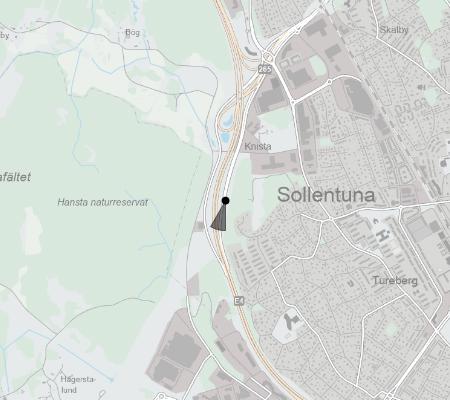
Task: Click the Y-shaped building south of Sollentuna
Action: (x=292, y=320)
